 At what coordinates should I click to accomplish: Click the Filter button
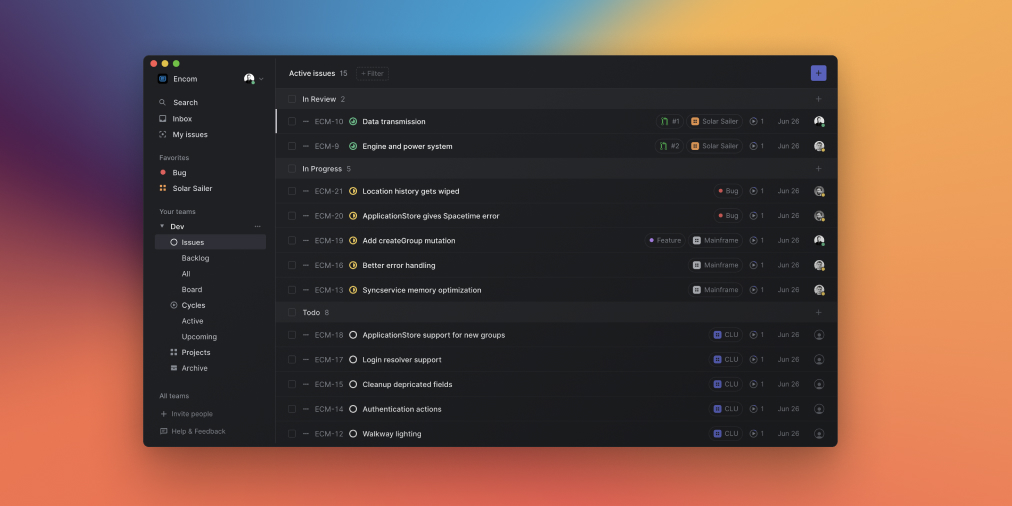tap(372, 73)
